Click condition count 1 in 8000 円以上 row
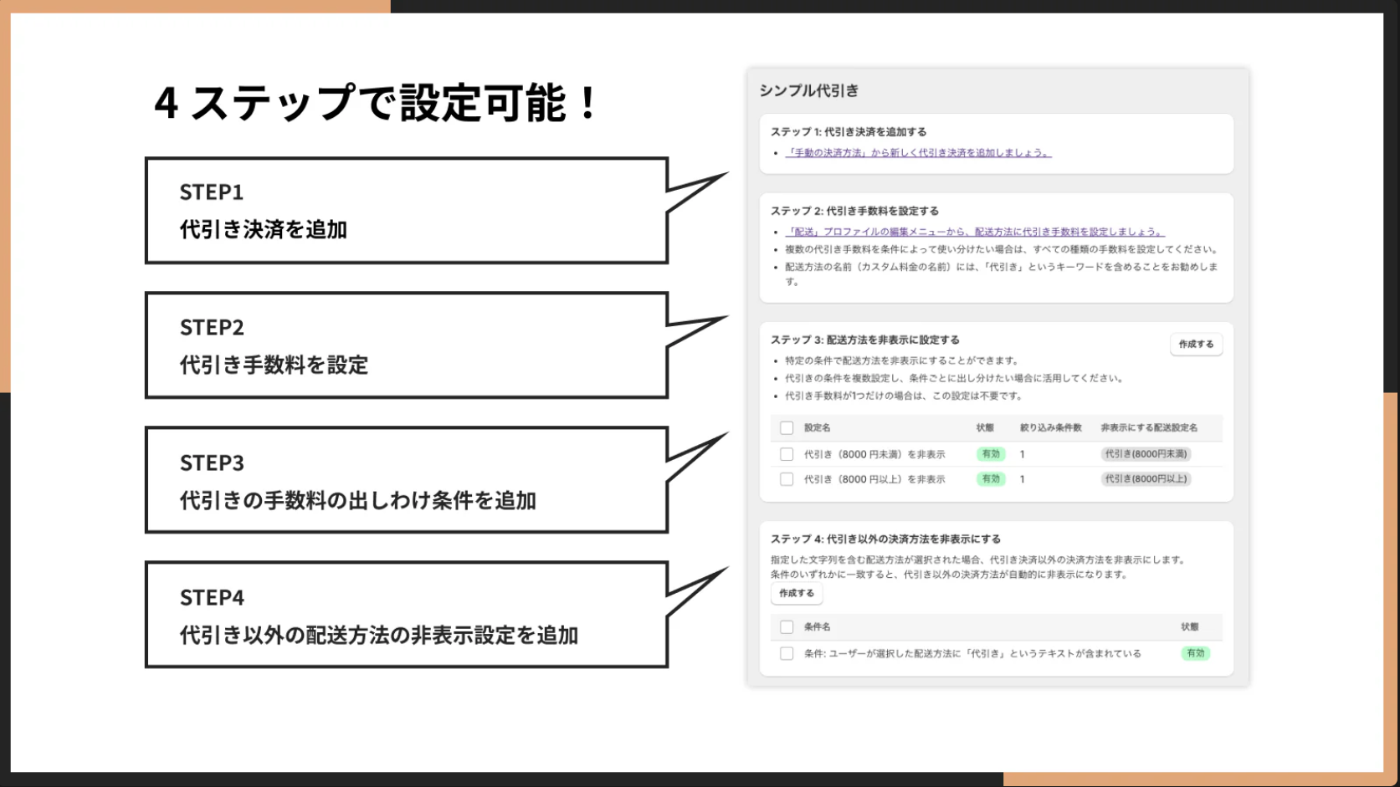 point(1022,479)
